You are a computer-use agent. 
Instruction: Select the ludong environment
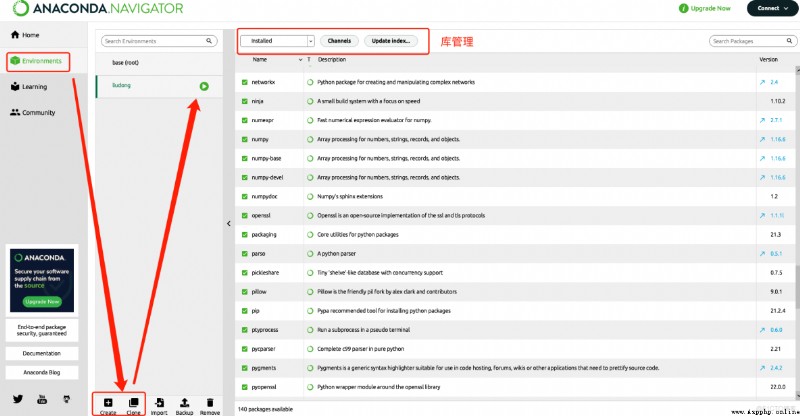(159, 86)
